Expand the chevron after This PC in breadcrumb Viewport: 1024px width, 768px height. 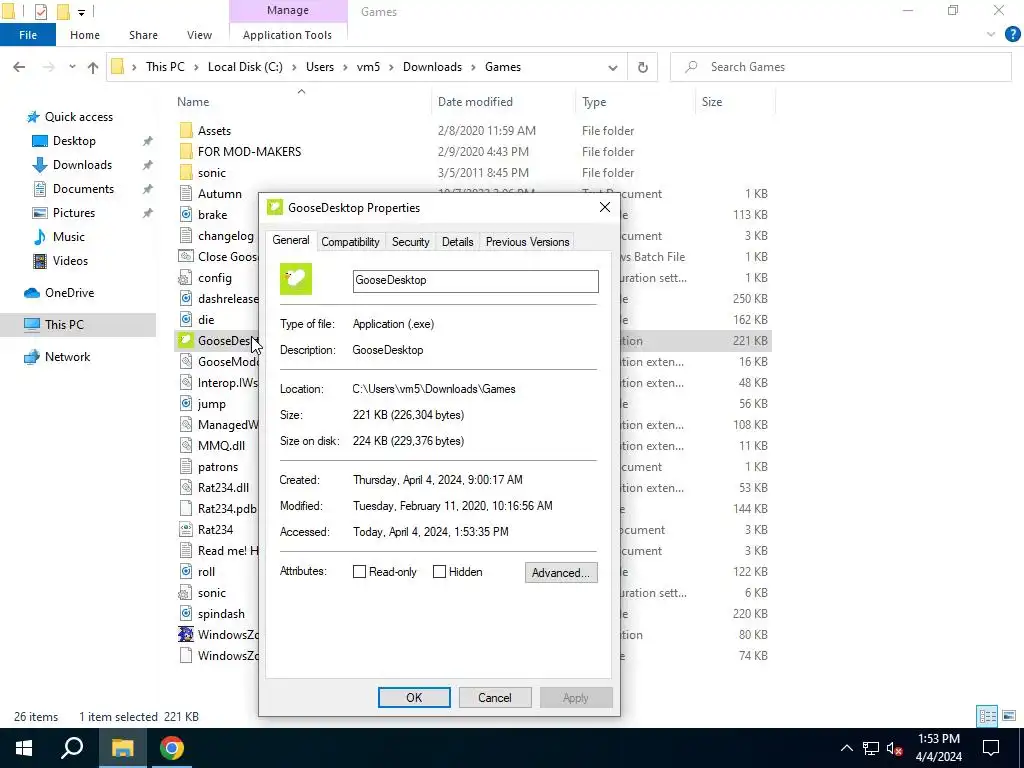point(196,67)
